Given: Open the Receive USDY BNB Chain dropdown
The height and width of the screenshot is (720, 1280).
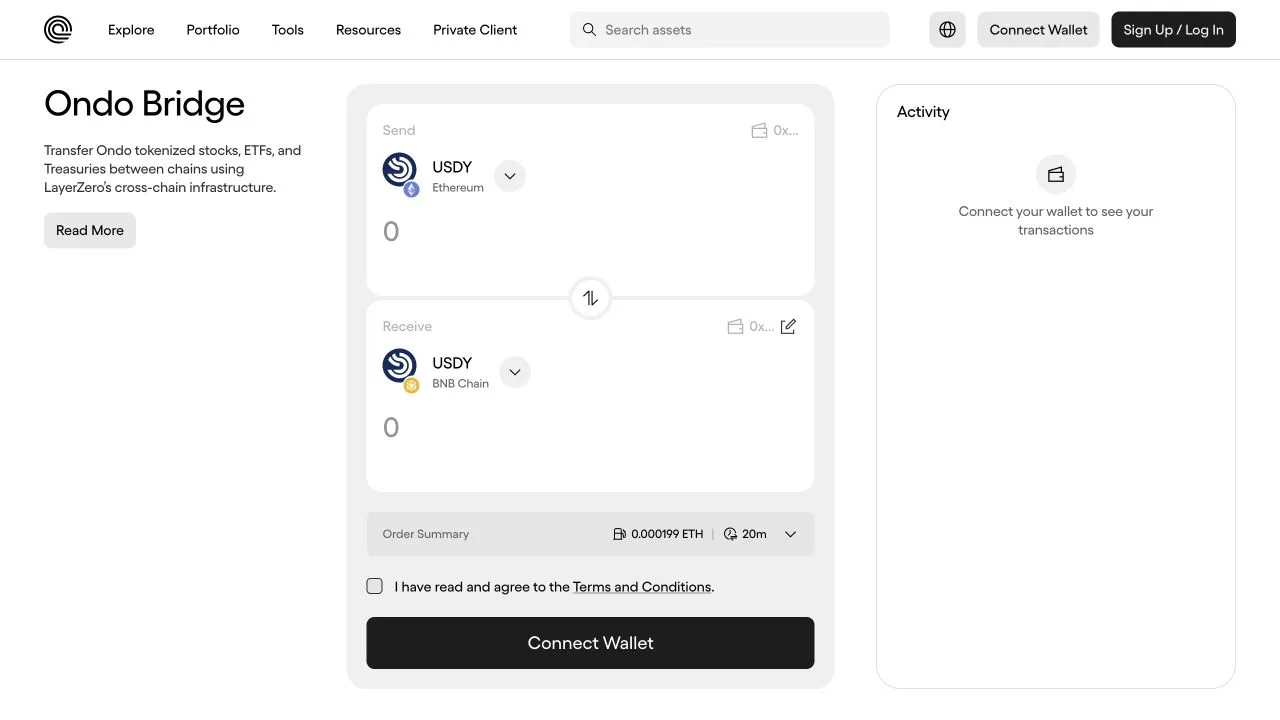Looking at the screenshot, I should click(x=515, y=372).
